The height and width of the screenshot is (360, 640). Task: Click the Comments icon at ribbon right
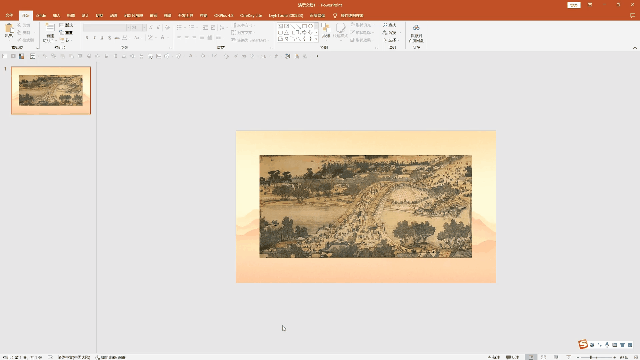pos(633,16)
